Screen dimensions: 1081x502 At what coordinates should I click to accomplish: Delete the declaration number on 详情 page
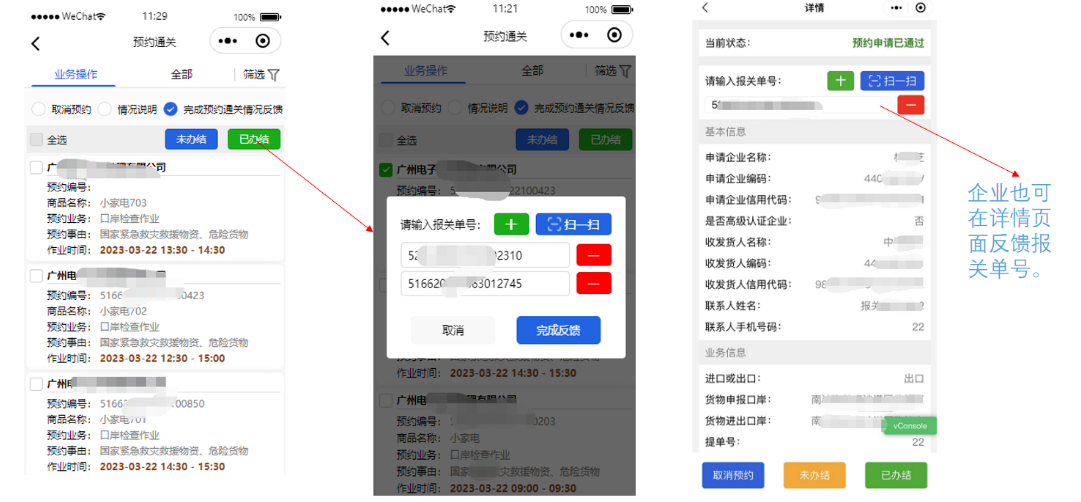click(911, 106)
